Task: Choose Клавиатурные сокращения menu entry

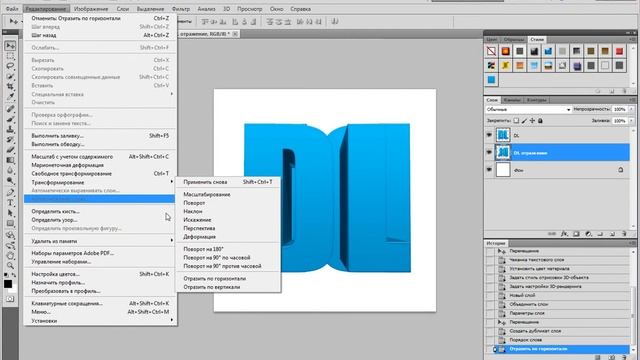Action: [x=100, y=303]
